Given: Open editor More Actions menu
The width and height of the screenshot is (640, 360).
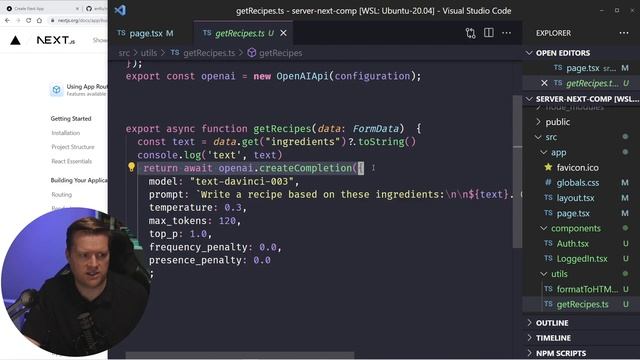Looking at the screenshot, I should (507, 33).
